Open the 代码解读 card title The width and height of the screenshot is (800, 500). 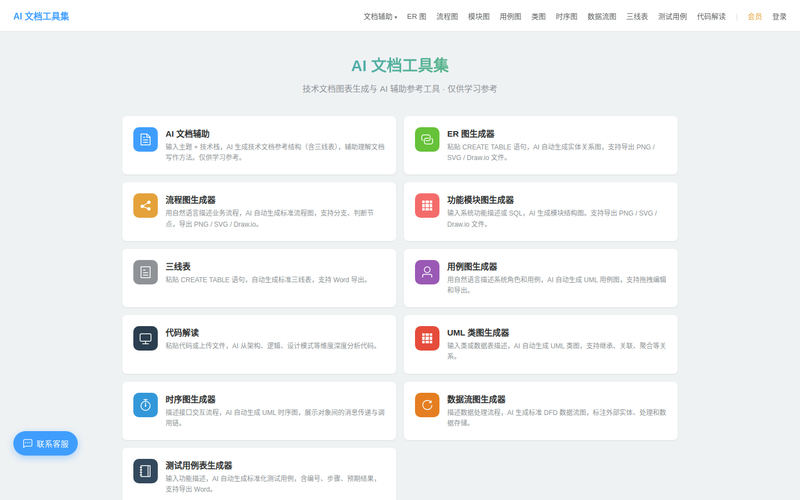(182, 333)
